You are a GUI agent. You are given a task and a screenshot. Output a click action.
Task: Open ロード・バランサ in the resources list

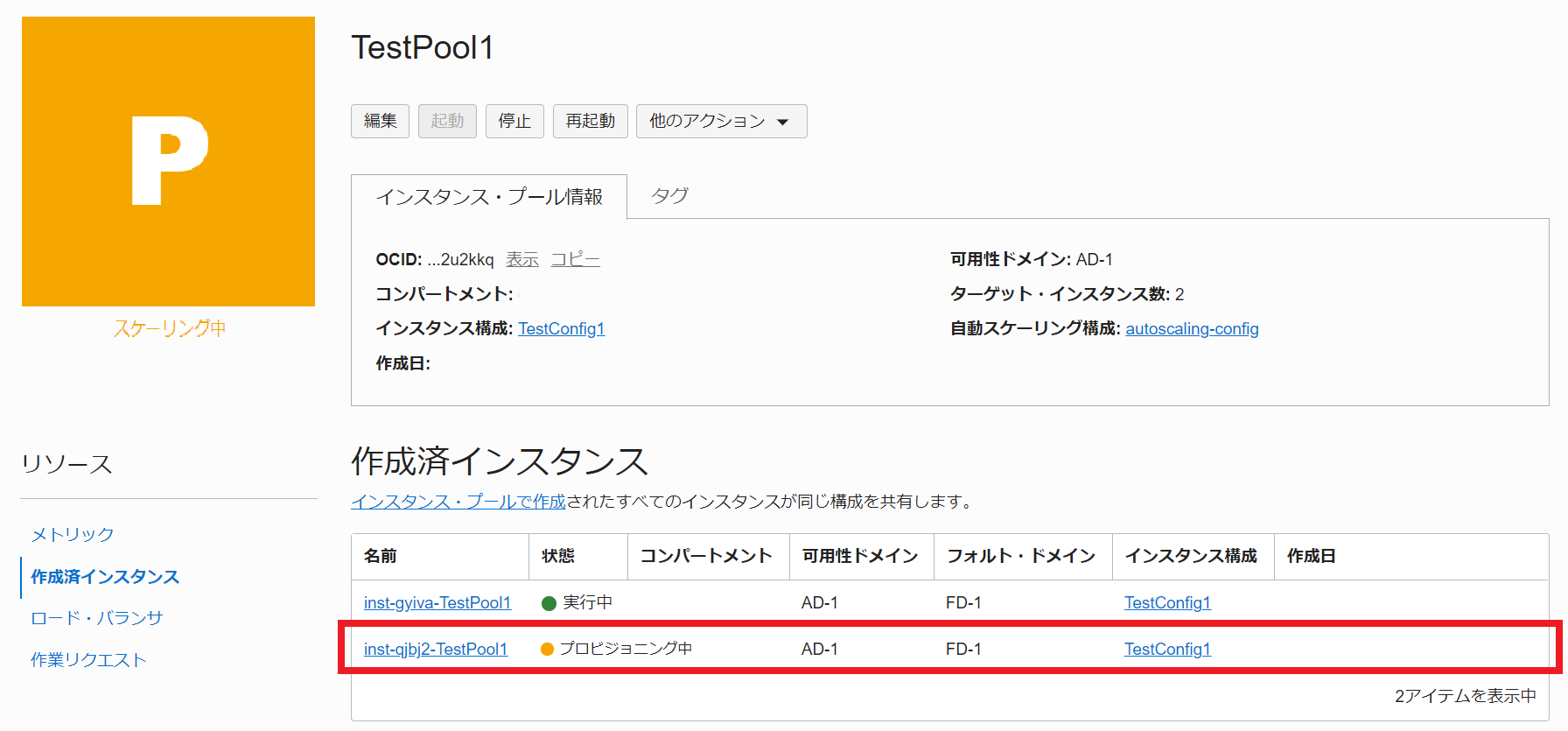click(96, 618)
